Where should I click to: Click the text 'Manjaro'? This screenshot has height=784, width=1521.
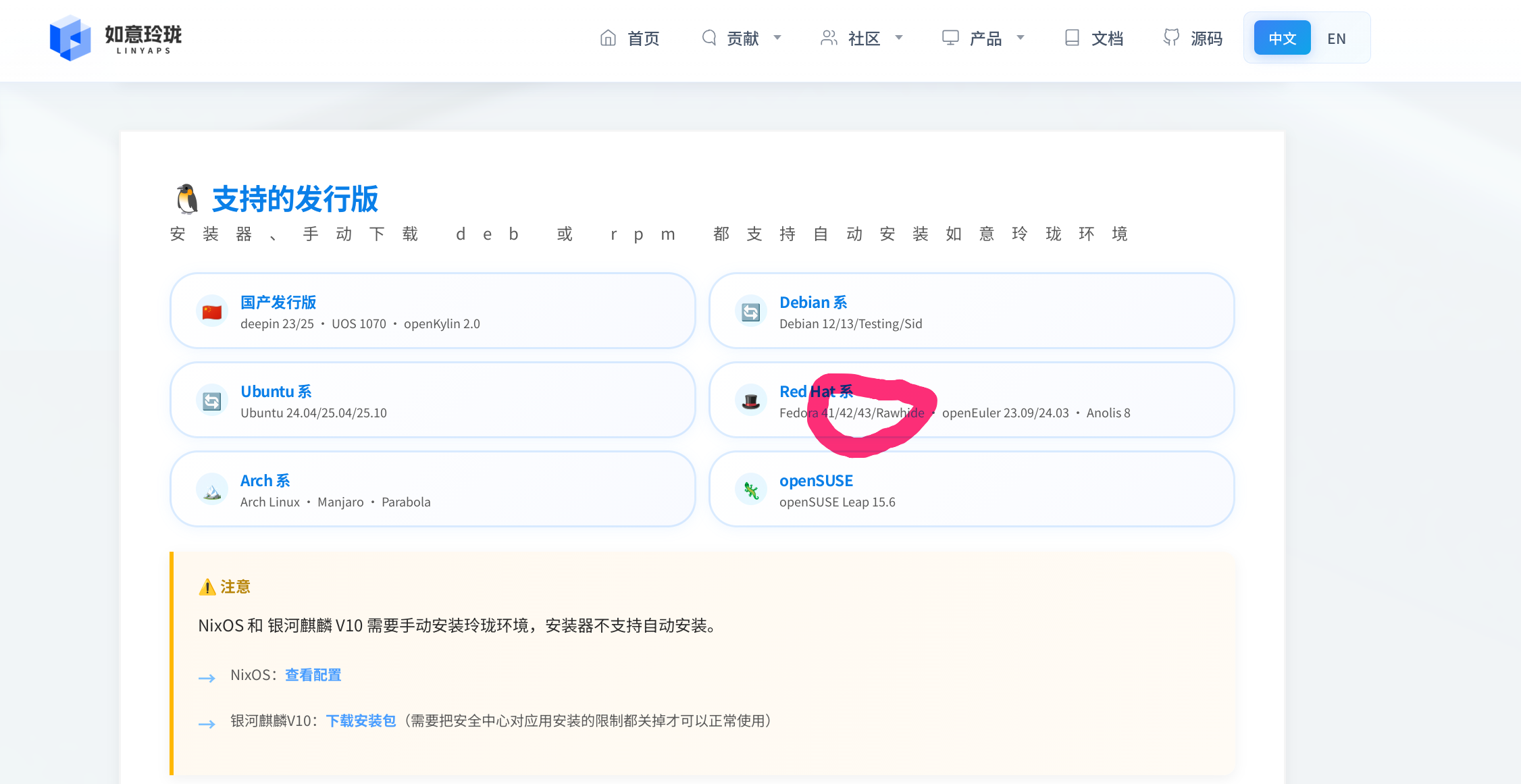coord(340,502)
